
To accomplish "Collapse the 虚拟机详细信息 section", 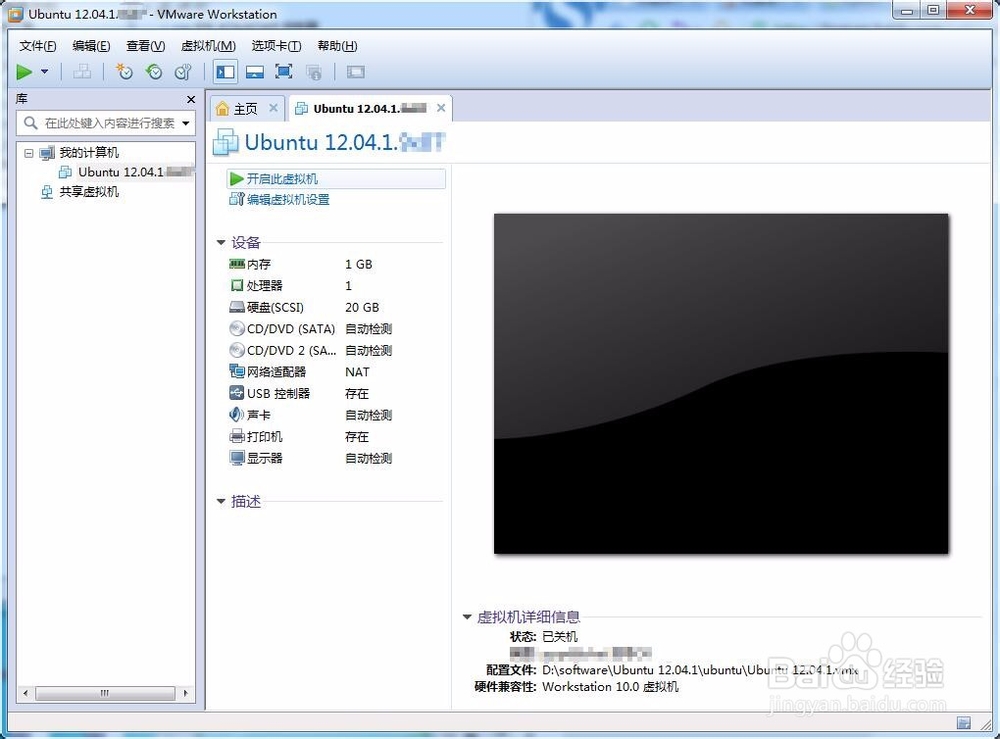I will click(465, 617).
